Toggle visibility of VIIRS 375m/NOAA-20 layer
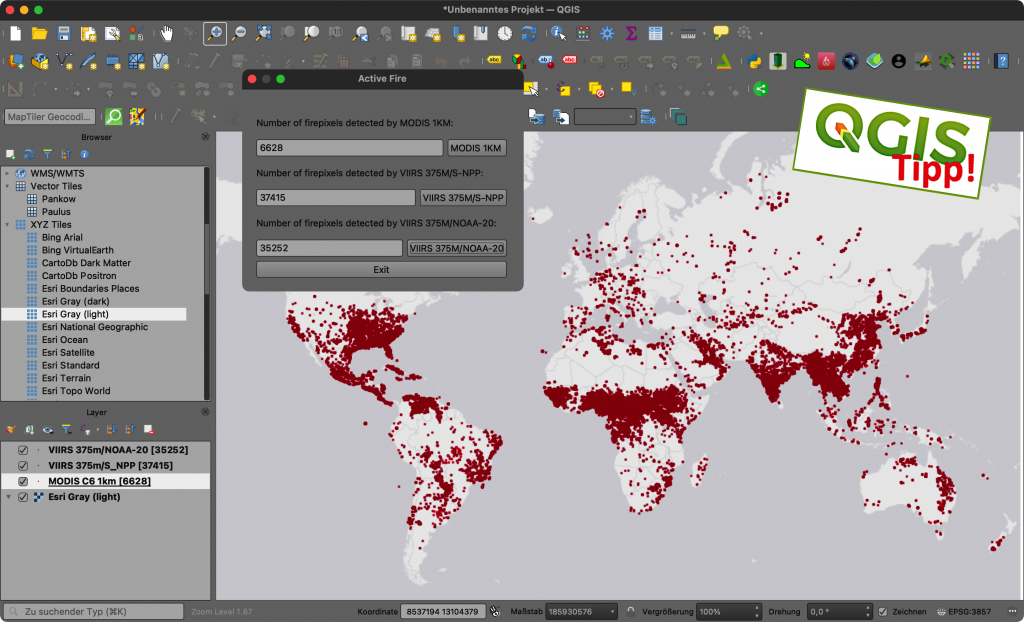 click(23, 450)
